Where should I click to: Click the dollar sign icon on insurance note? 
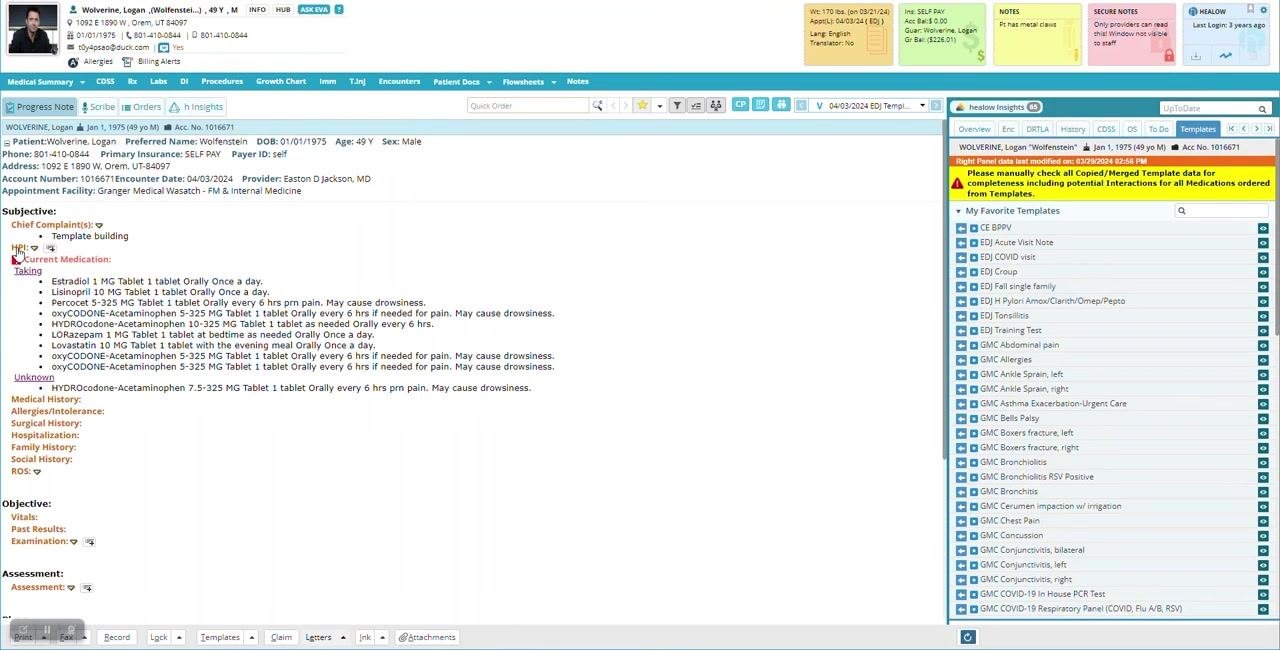pyautogui.click(x=980, y=56)
